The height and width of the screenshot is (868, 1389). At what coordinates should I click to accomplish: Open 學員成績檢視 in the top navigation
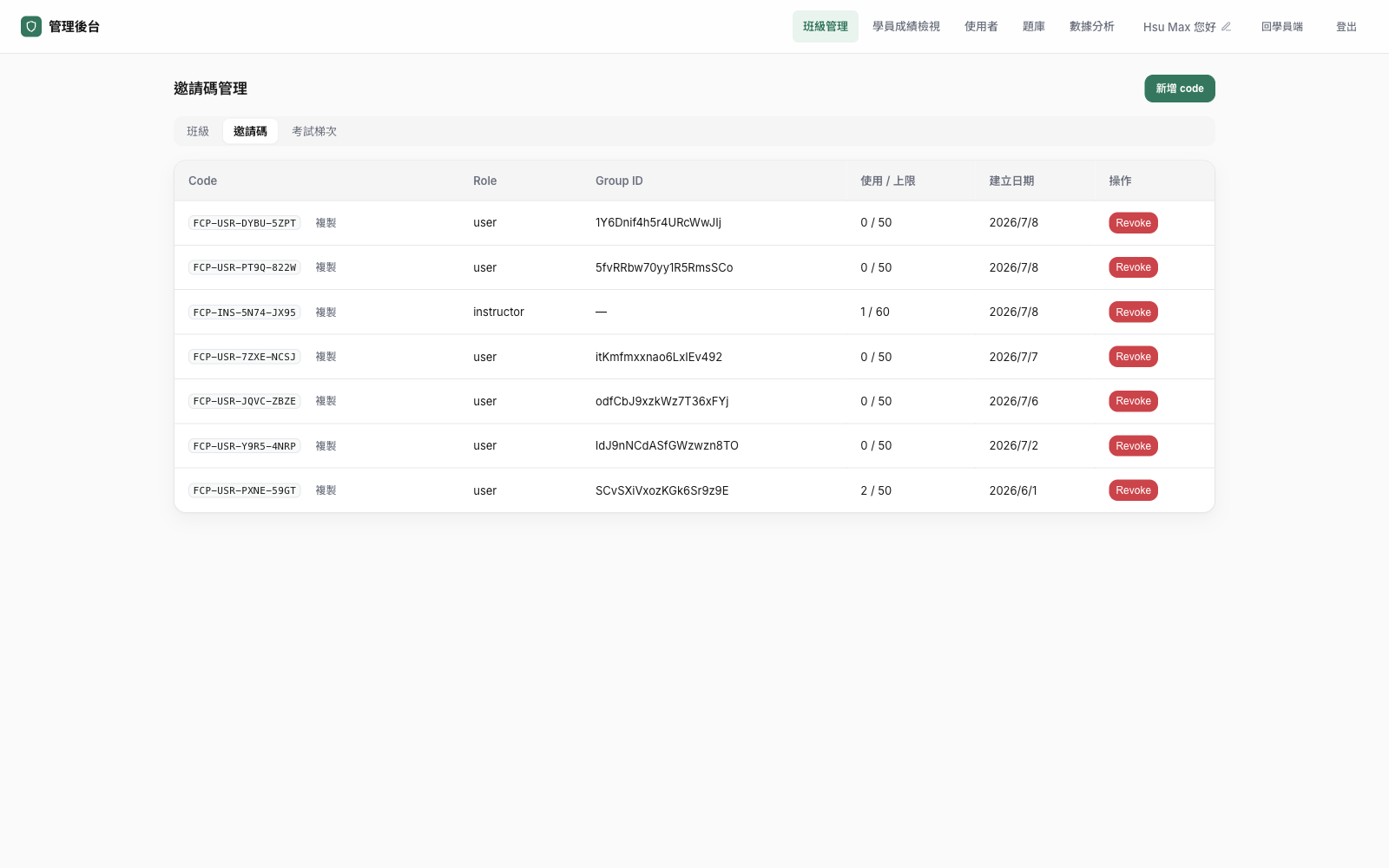pos(906,27)
